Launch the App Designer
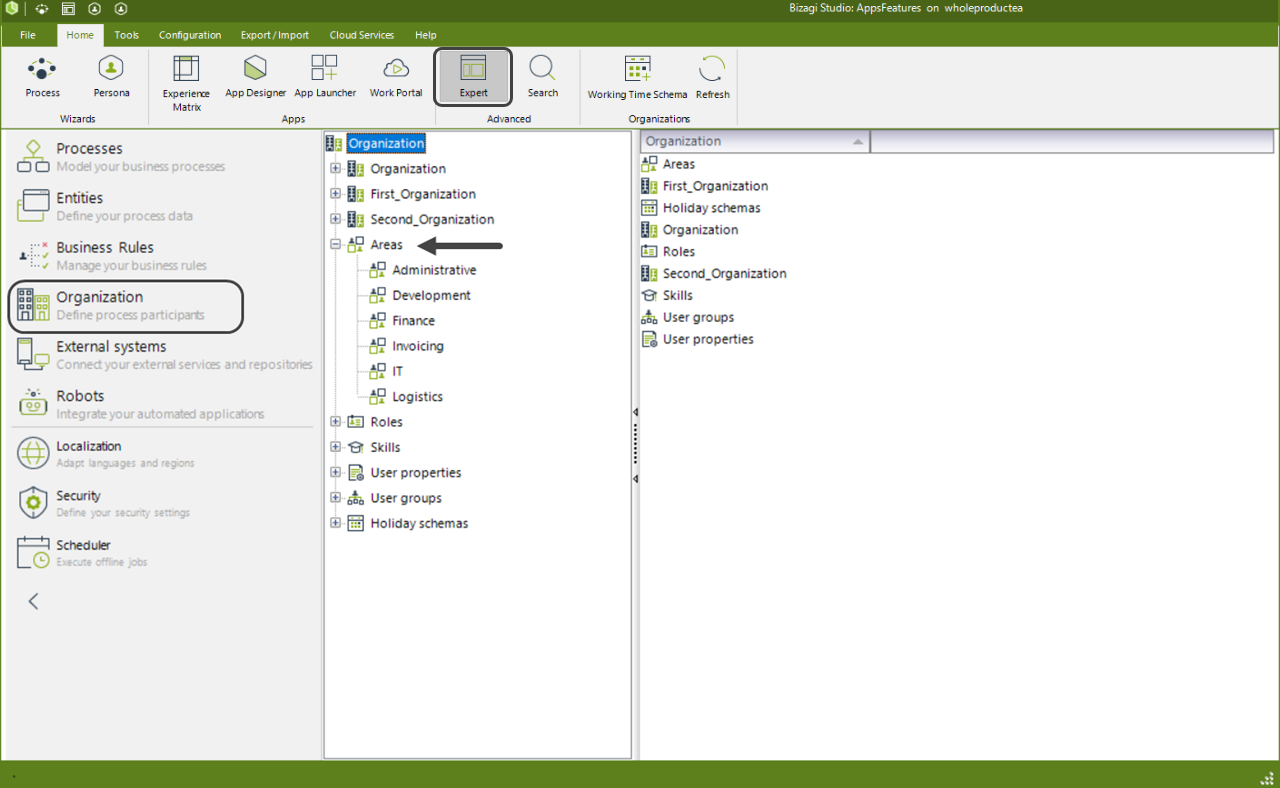 pos(256,78)
